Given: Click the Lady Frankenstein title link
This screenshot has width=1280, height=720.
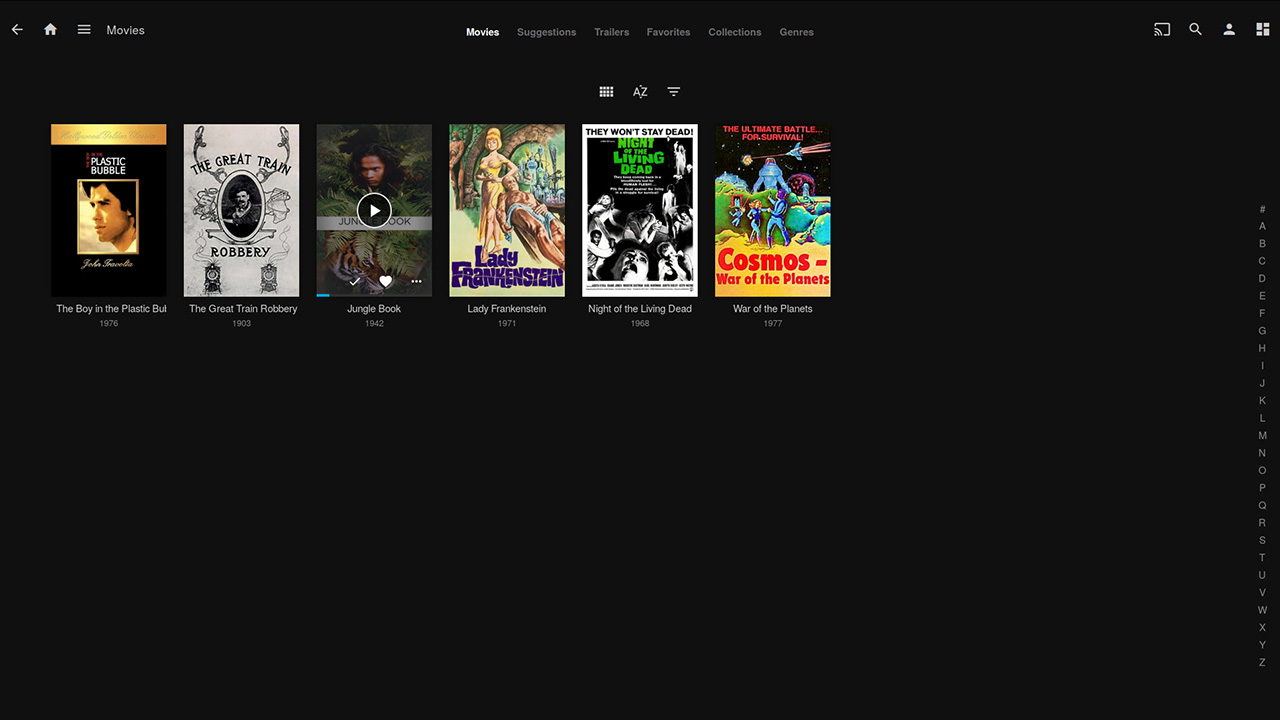Looking at the screenshot, I should 507,309.
